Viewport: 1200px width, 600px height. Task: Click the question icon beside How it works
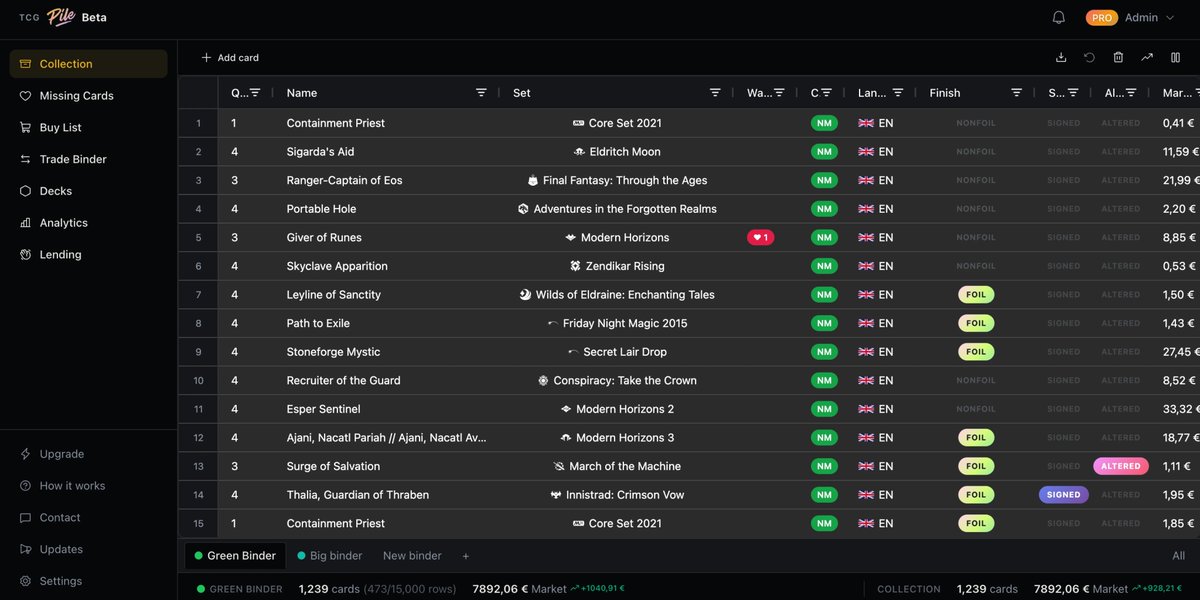[x=25, y=486]
